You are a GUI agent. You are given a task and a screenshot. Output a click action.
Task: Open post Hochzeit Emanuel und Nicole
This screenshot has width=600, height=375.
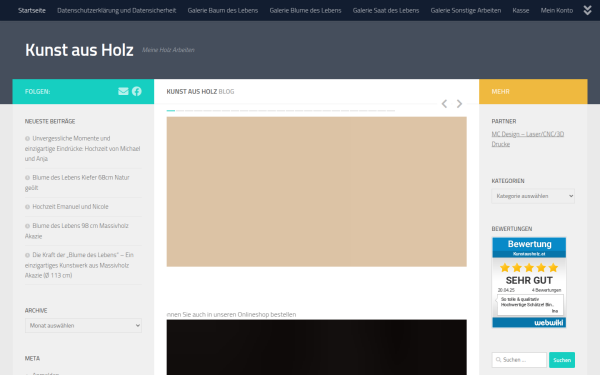[x=70, y=207]
